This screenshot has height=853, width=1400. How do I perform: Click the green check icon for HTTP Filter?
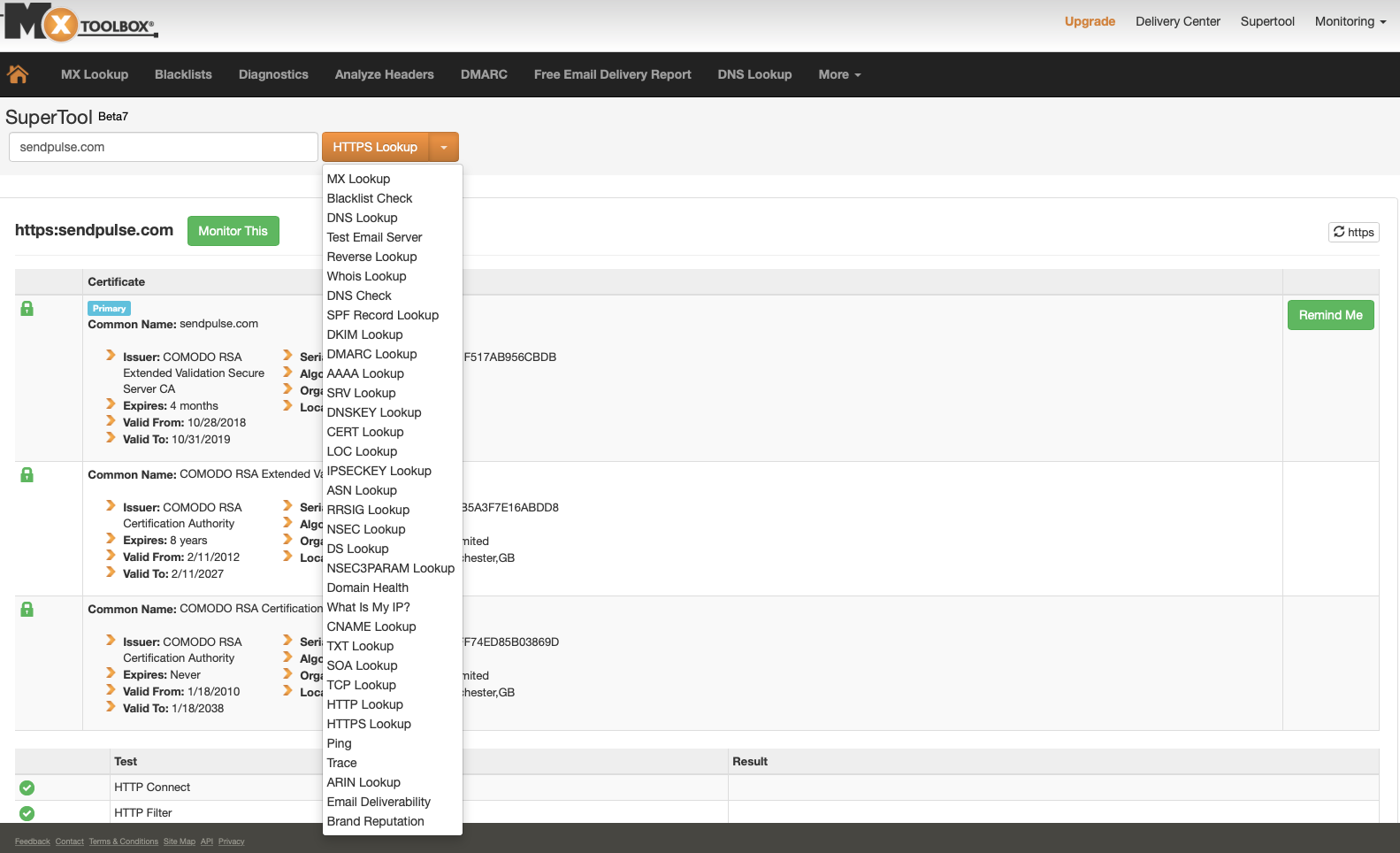coord(27,813)
